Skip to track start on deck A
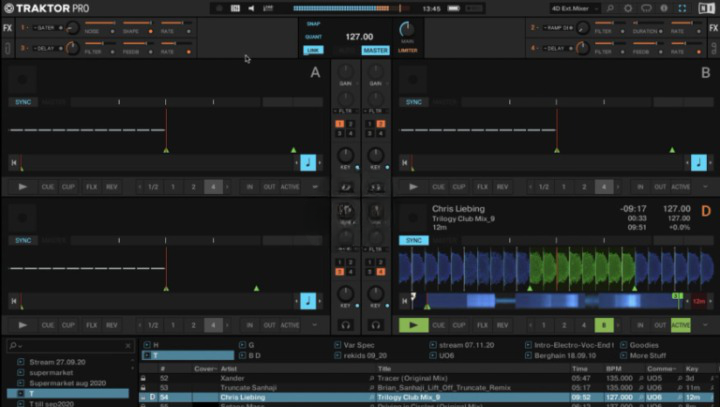The height and width of the screenshot is (407, 720). (14, 162)
